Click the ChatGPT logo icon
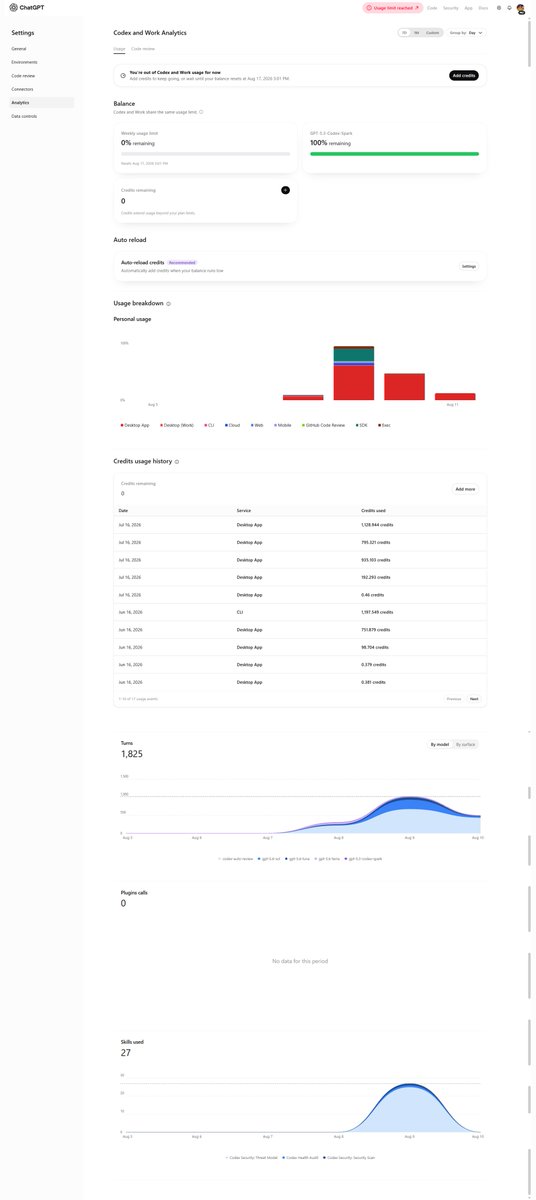Image resolution: width=536 pixels, height=1200 pixels. [14, 7]
